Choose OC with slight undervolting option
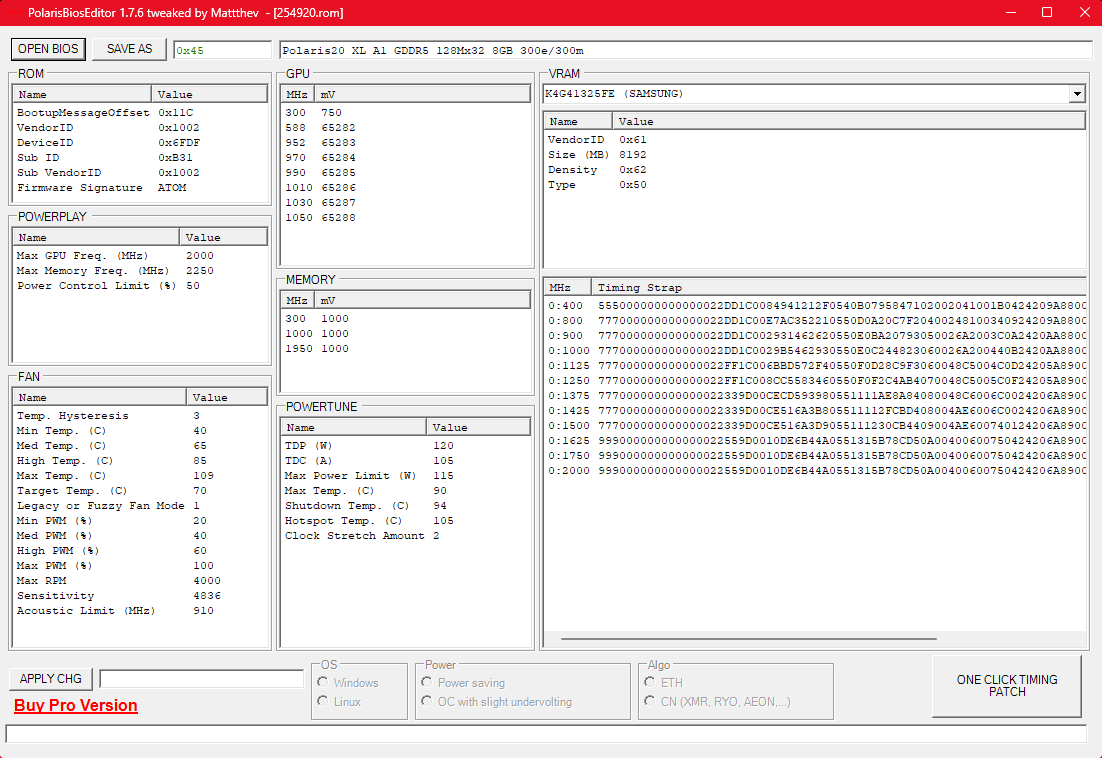1102x758 pixels. tap(427, 702)
